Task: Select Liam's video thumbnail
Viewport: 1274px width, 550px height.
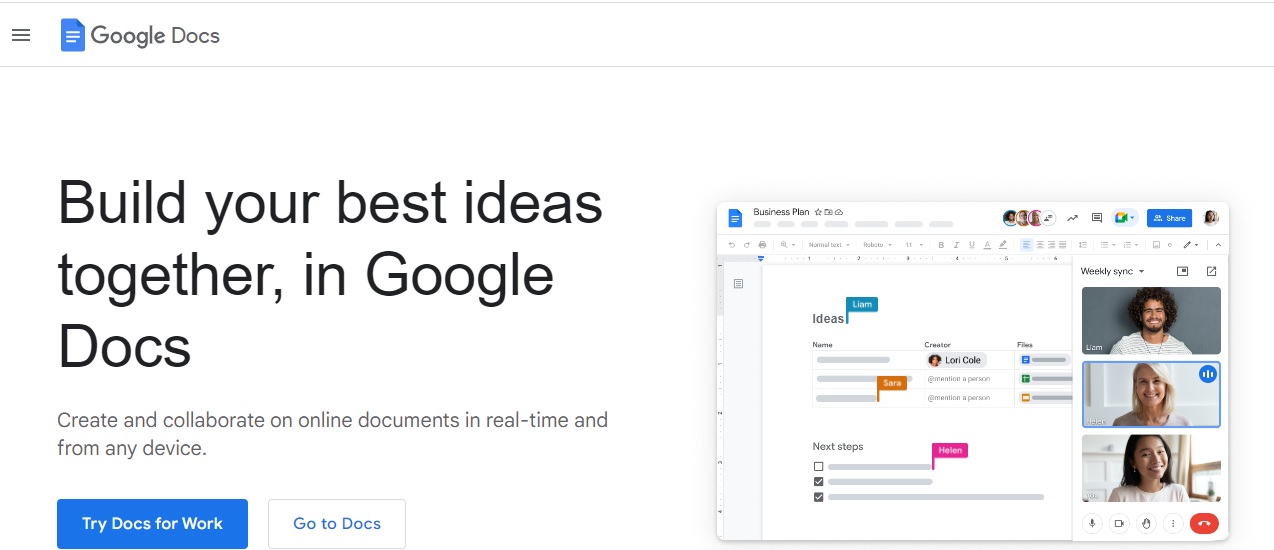Action: click(1151, 321)
